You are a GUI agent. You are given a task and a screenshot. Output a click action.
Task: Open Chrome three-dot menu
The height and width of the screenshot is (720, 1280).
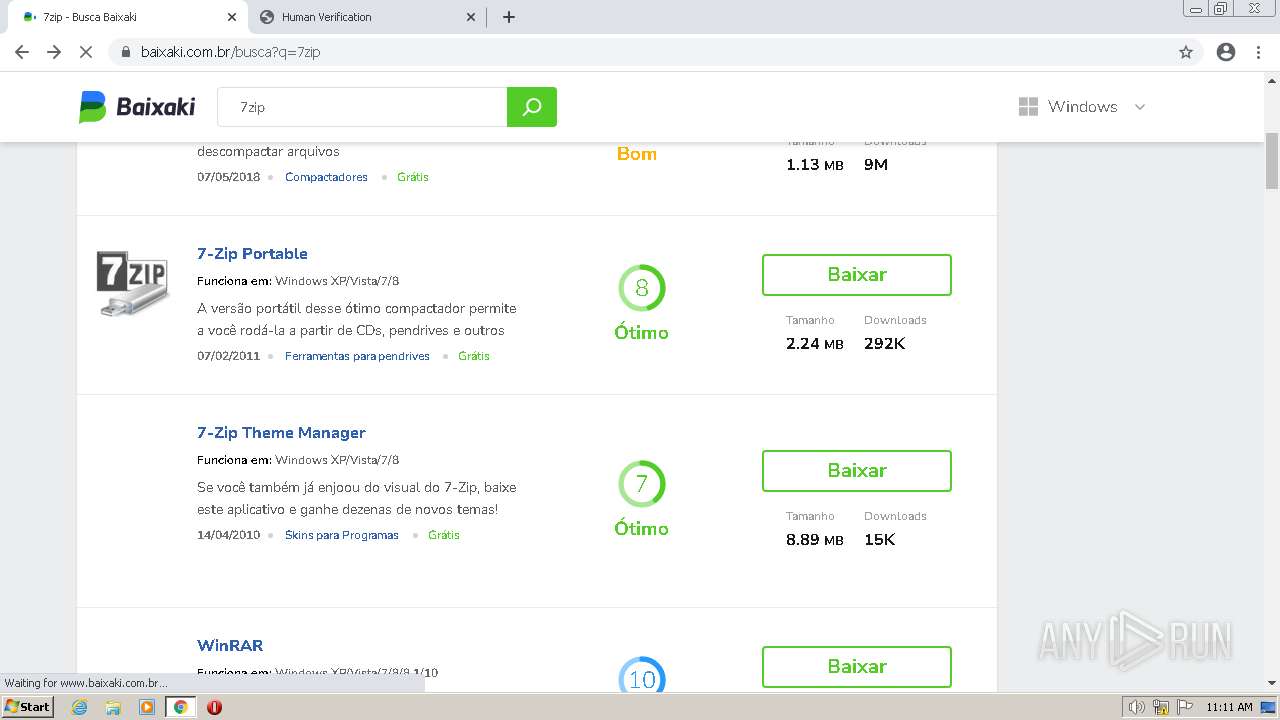pyautogui.click(x=1258, y=52)
